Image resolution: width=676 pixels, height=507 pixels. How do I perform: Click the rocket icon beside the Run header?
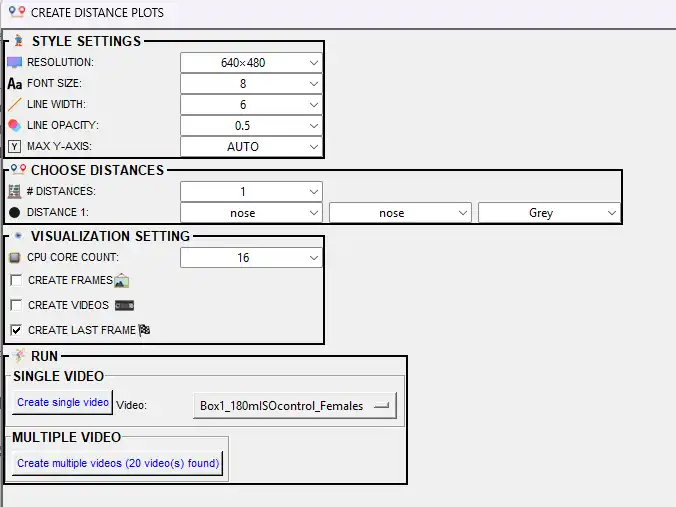(19, 356)
